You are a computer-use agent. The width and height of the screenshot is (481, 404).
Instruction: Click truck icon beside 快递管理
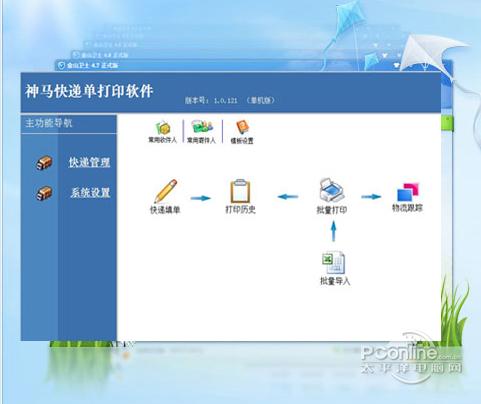coord(44,163)
